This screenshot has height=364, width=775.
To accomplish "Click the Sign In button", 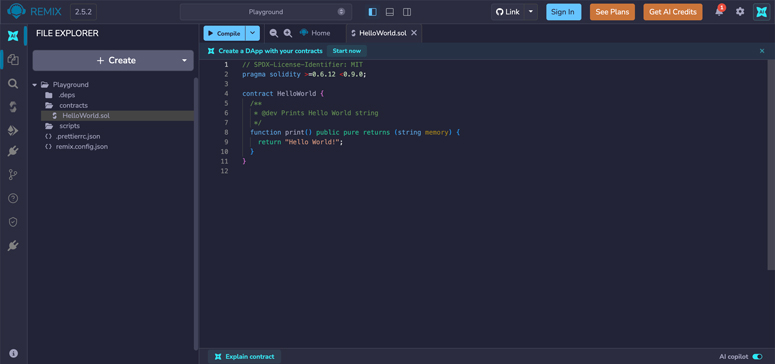I will (x=563, y=12).
